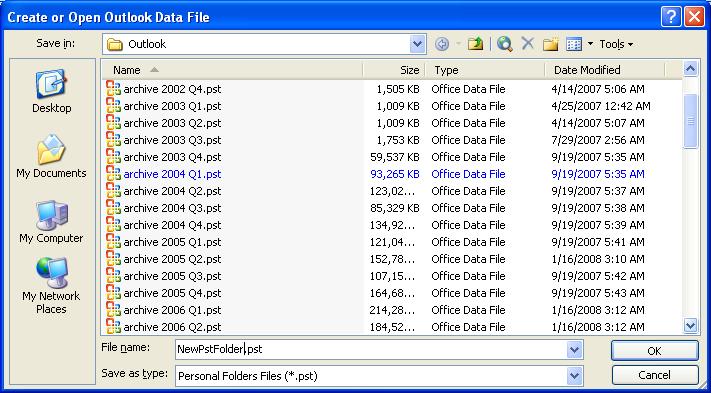The image size is (711, 393).
Task: Click the scroll down arrow of file list
Action: click(x=690, y=325)
